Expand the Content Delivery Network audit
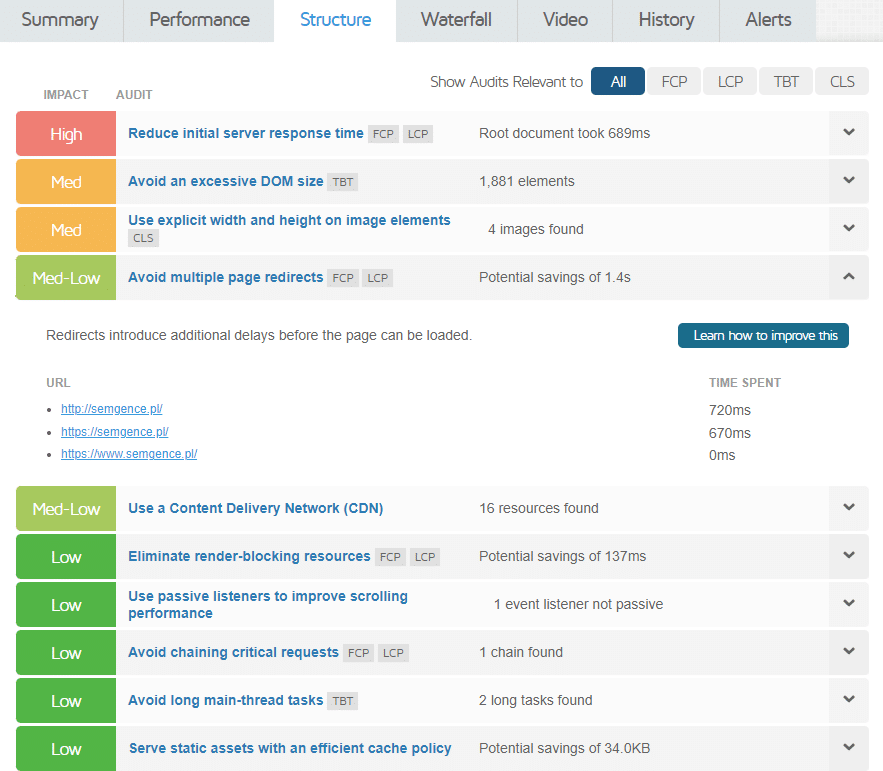This screenshot has height=771, width=883. point(849,508)
